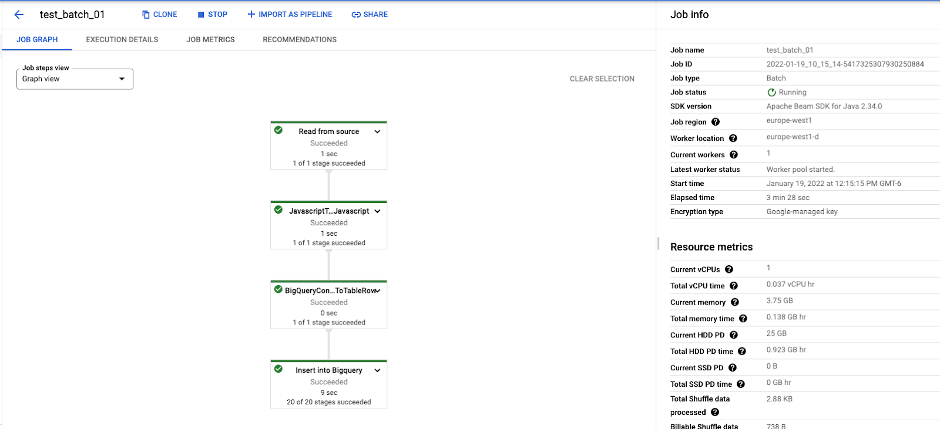This screenshot has width=941, height=429.
Task: Share the job link
Action: coord(370,14)
